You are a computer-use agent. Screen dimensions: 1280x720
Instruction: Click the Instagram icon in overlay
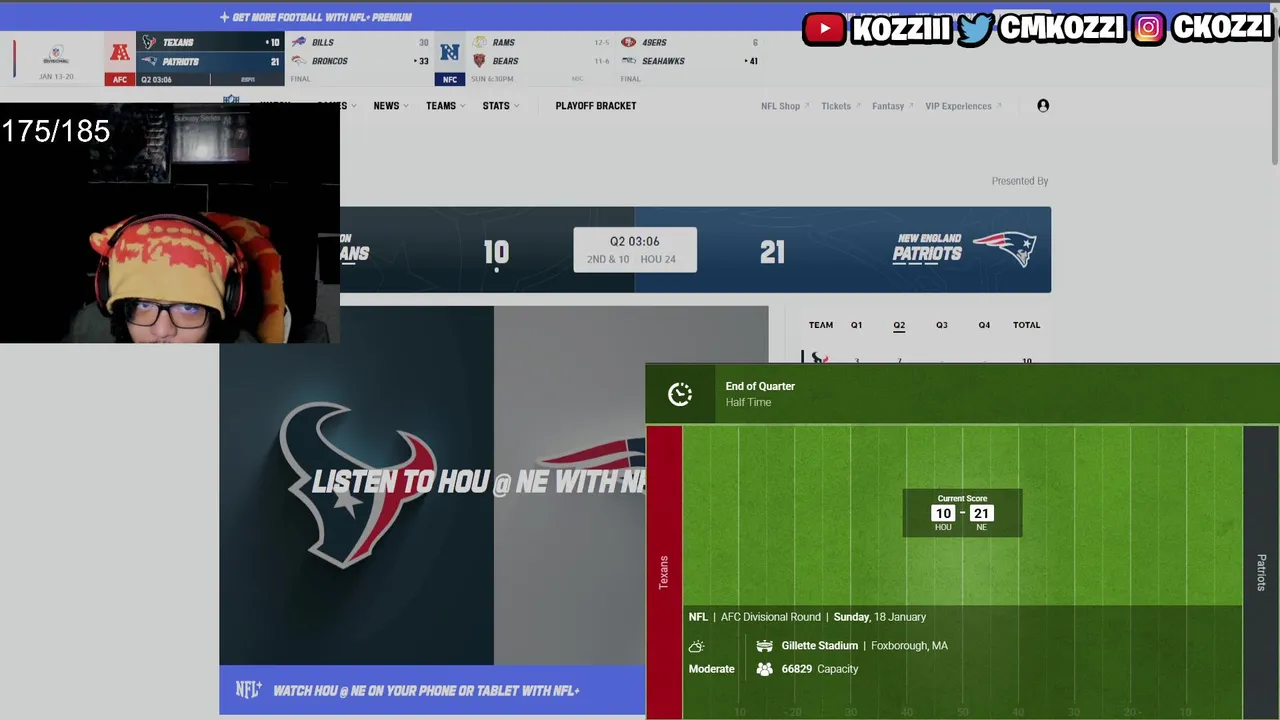[x=1149, y=28]
